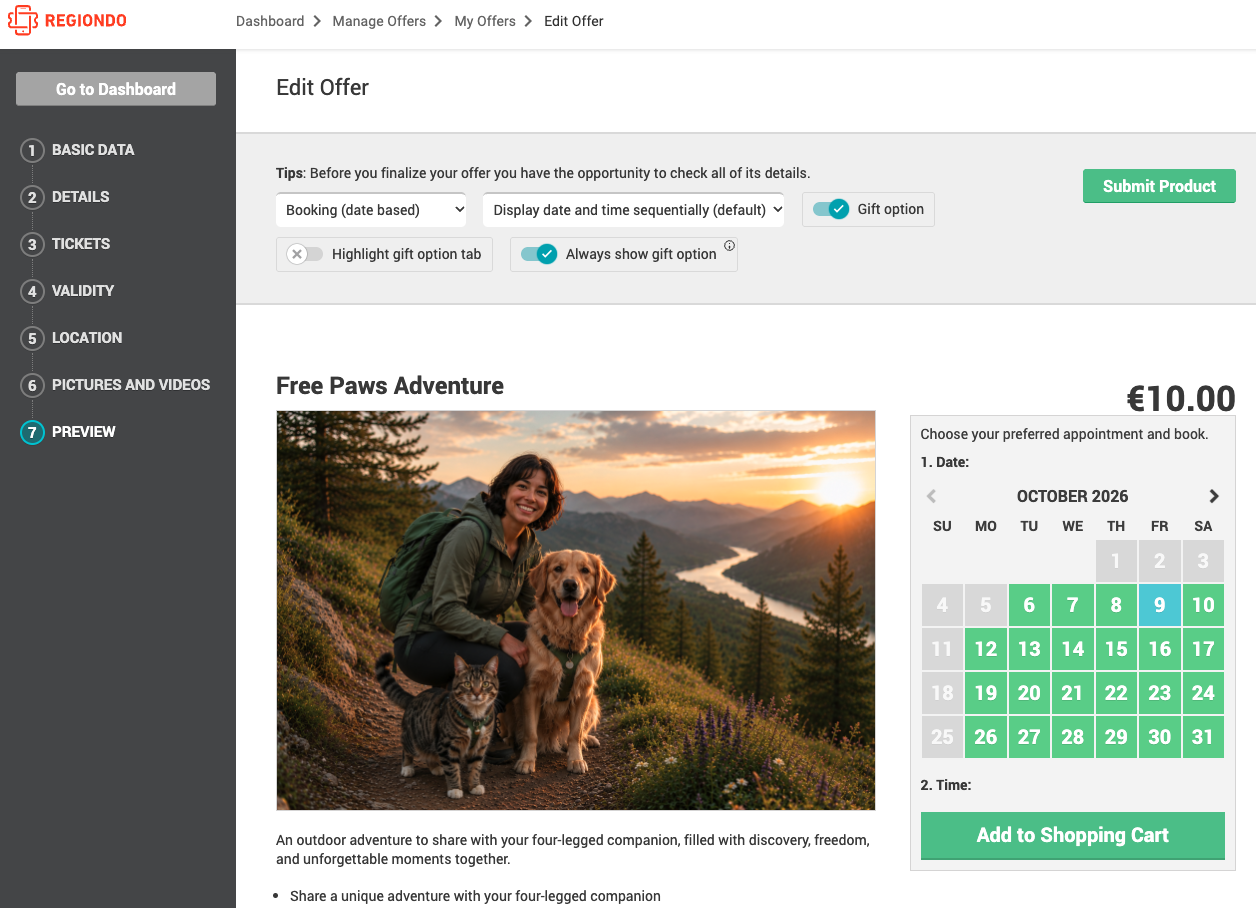Click Add to Shopping Cart button

pyautogui.click(x=1073, y=835)
